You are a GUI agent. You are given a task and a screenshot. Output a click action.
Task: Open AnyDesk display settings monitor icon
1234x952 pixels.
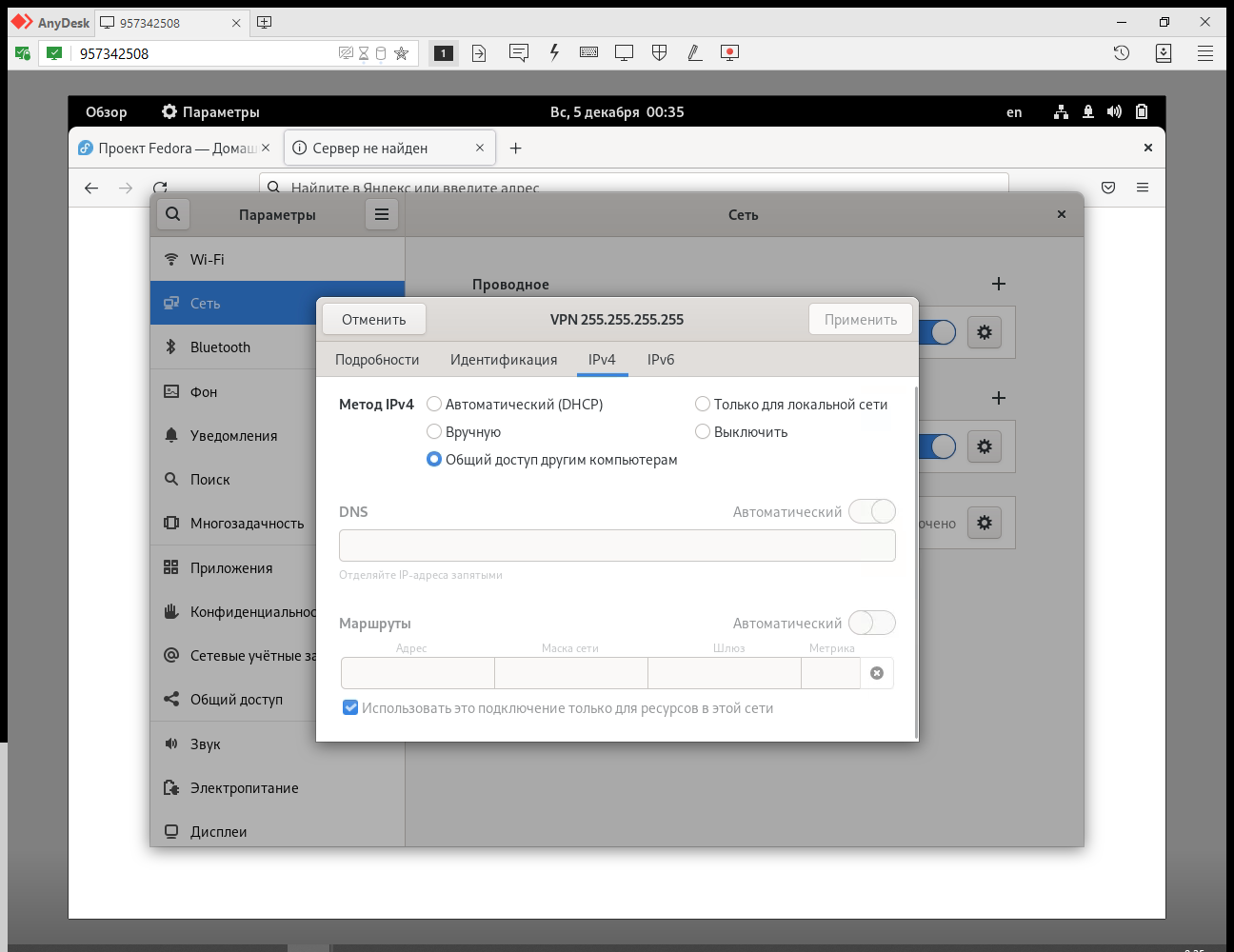tap(625, 53)
